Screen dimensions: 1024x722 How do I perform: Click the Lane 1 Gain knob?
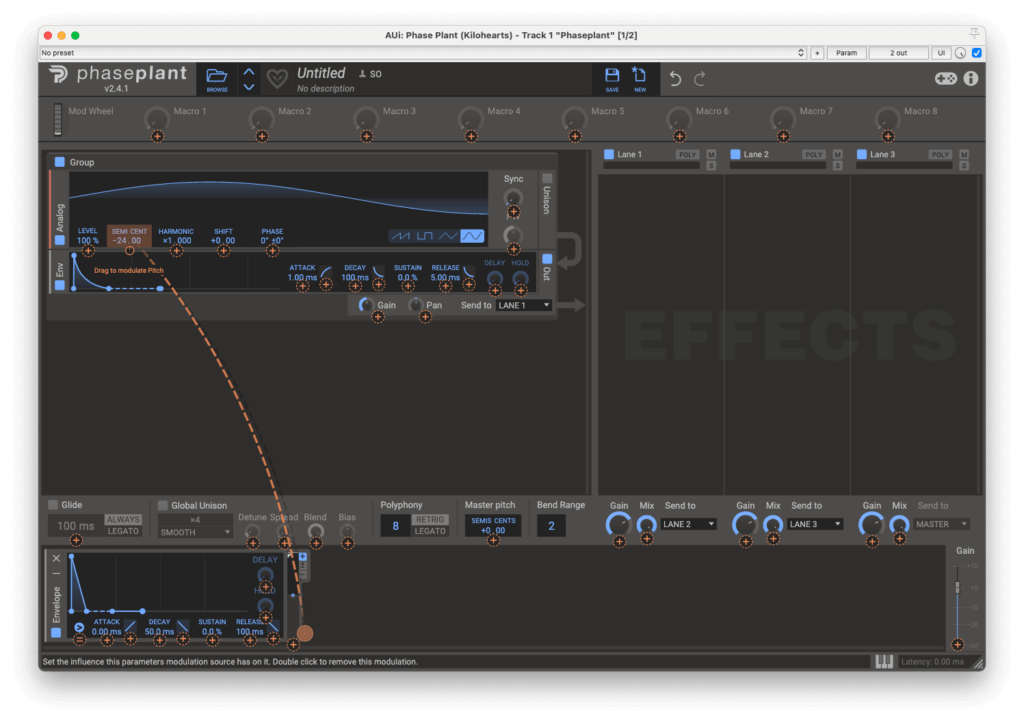click(x=618, y=524)
